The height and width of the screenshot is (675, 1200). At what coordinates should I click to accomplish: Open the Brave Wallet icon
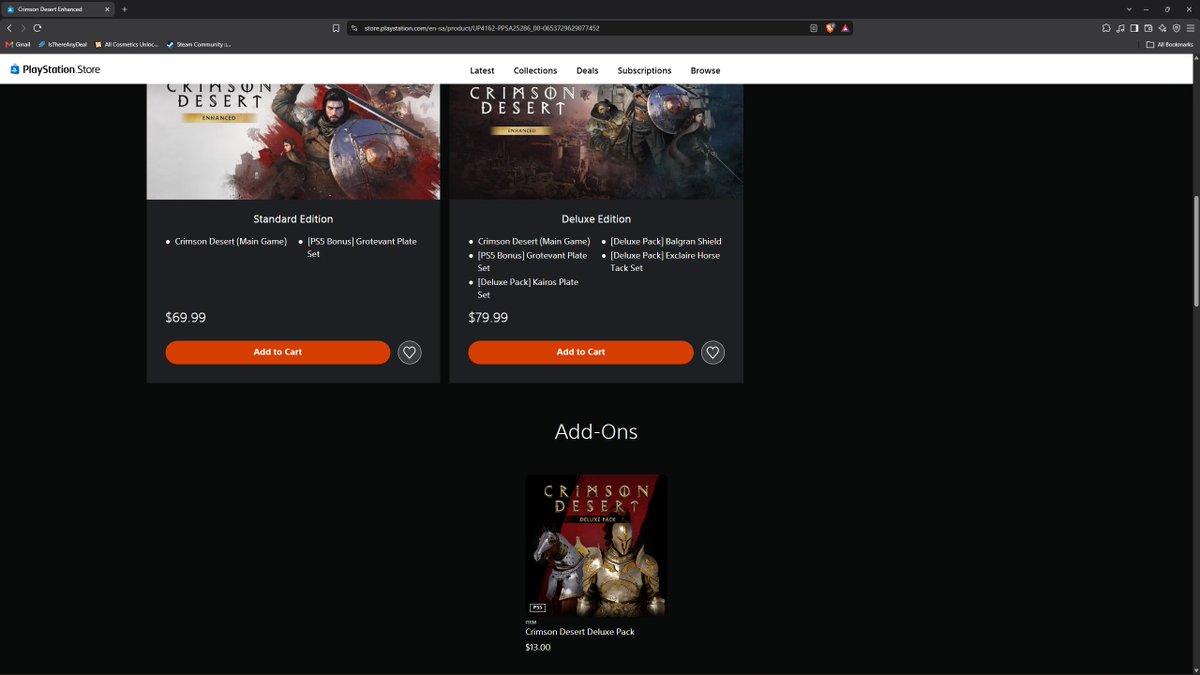coord(1148,28)
